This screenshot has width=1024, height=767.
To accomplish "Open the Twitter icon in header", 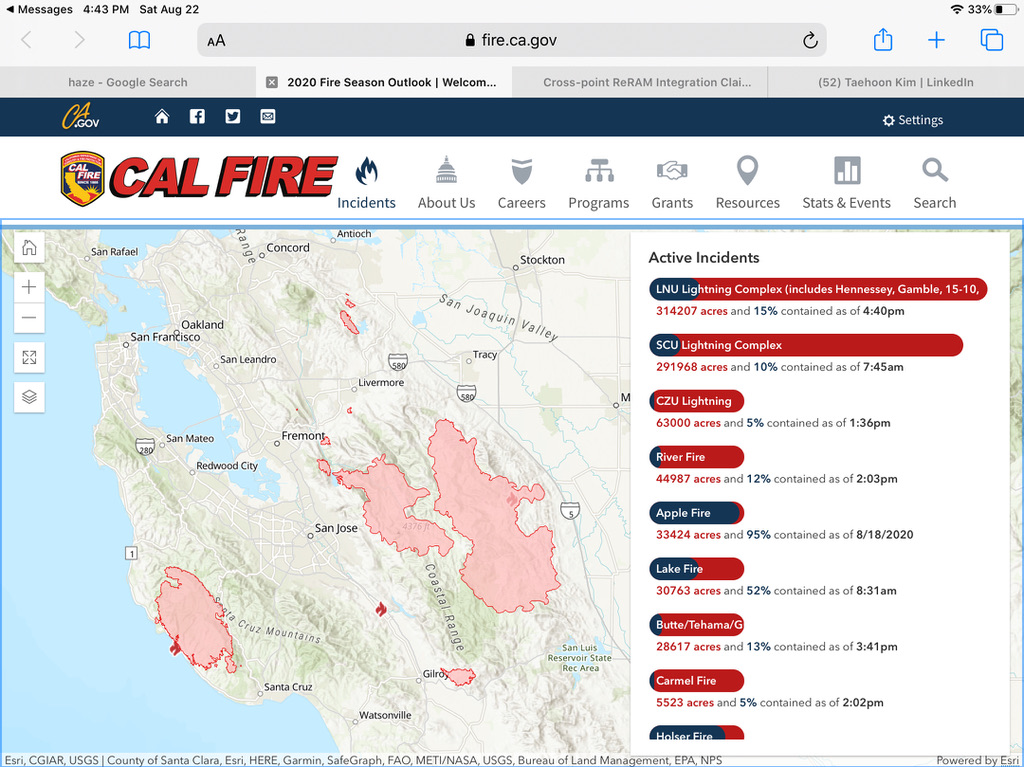I will 232,116.
